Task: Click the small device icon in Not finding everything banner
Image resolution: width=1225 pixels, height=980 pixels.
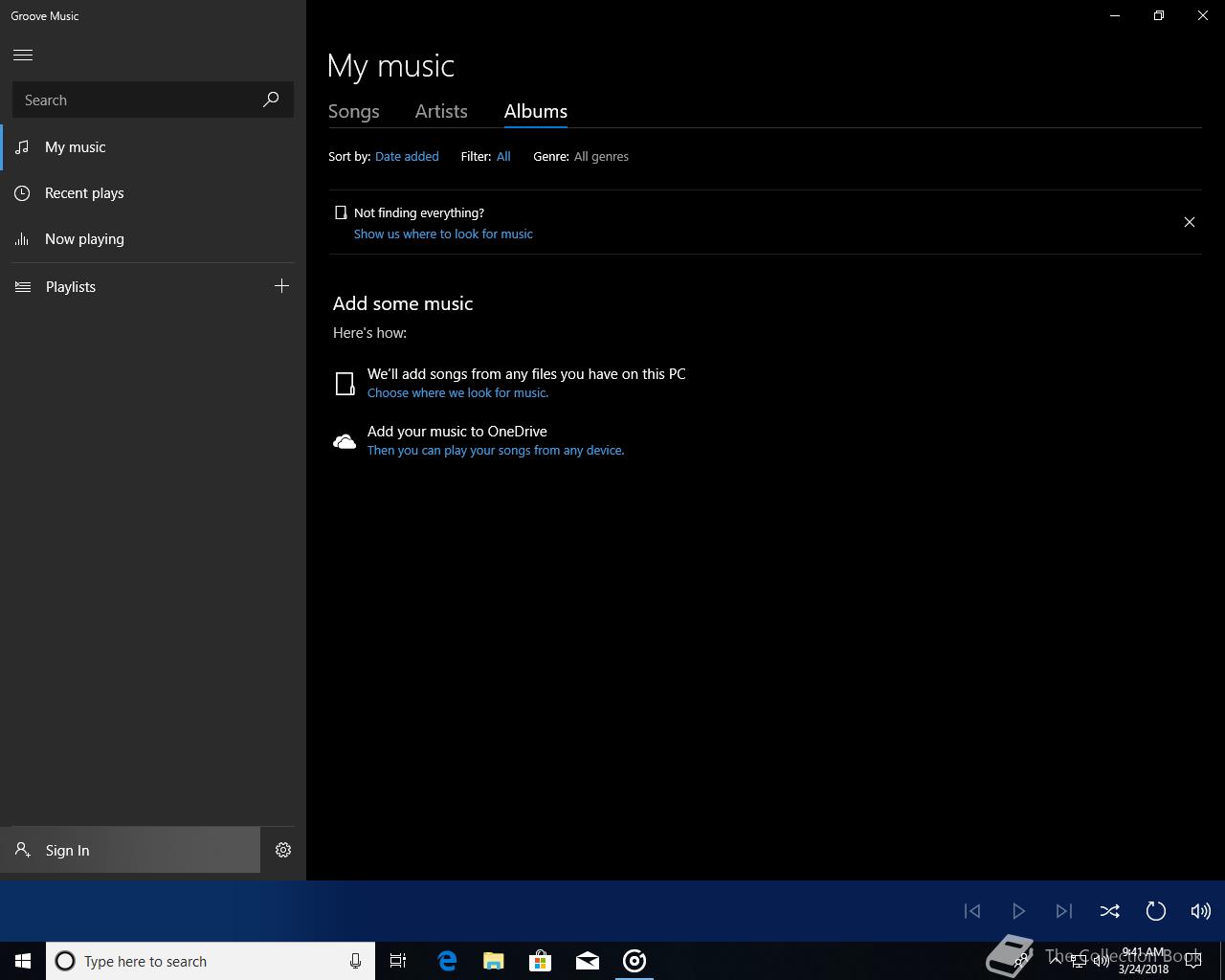Action: 341,212
